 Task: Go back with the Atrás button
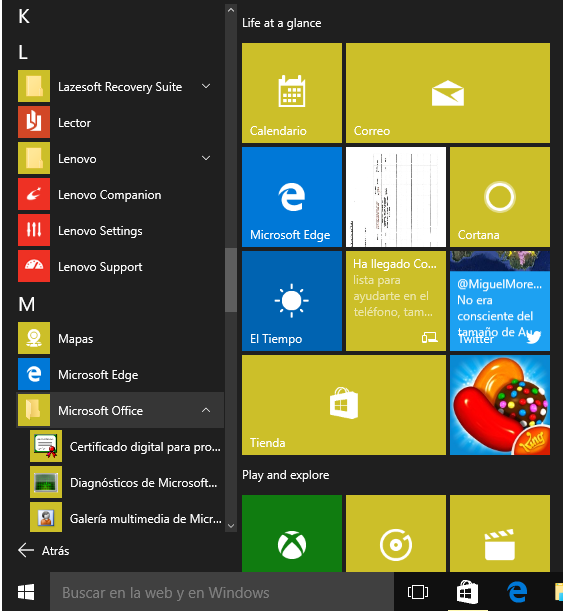[44, 551]
